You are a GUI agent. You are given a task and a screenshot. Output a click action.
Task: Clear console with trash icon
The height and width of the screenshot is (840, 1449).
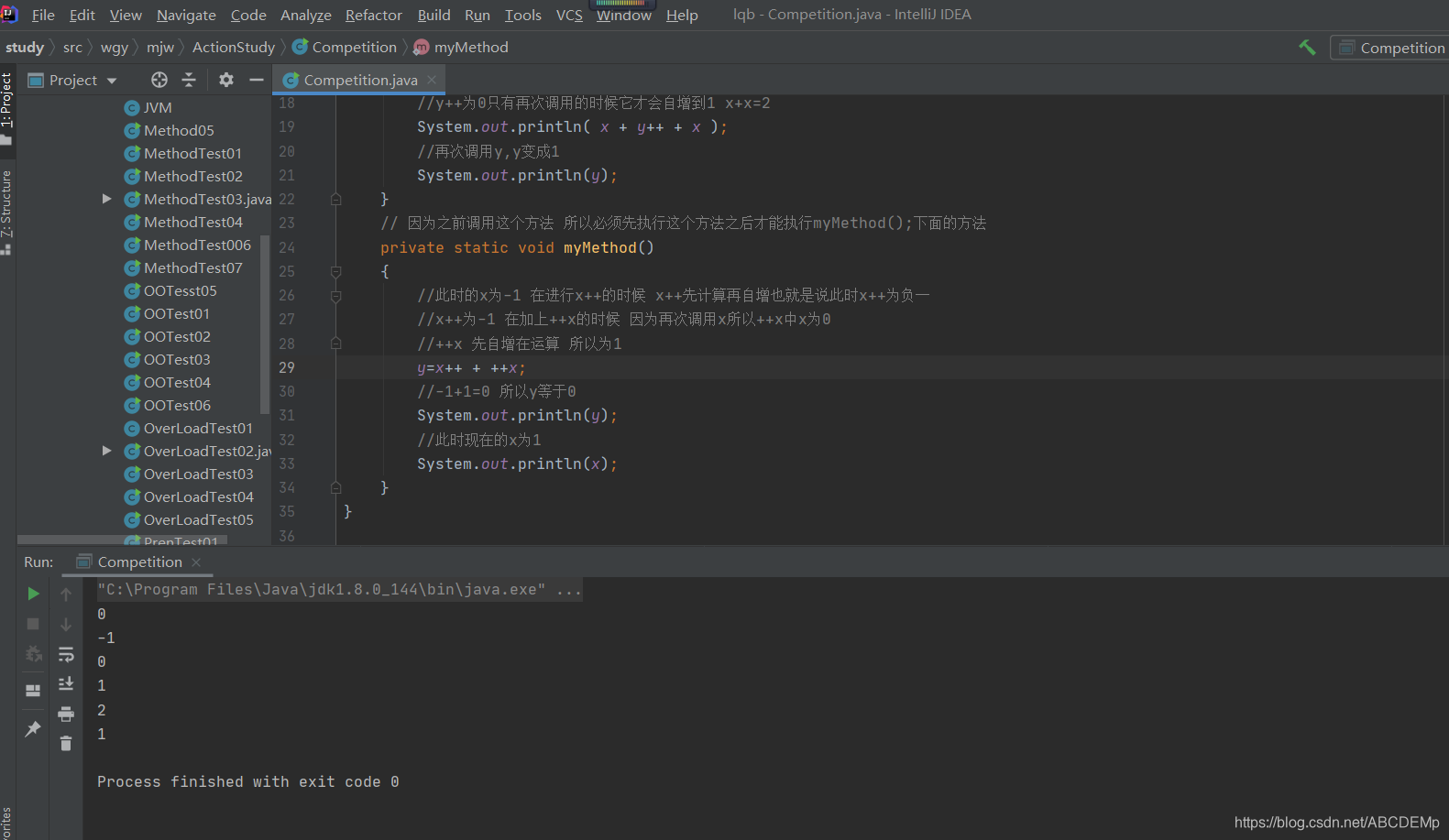[x=66, y=743]
